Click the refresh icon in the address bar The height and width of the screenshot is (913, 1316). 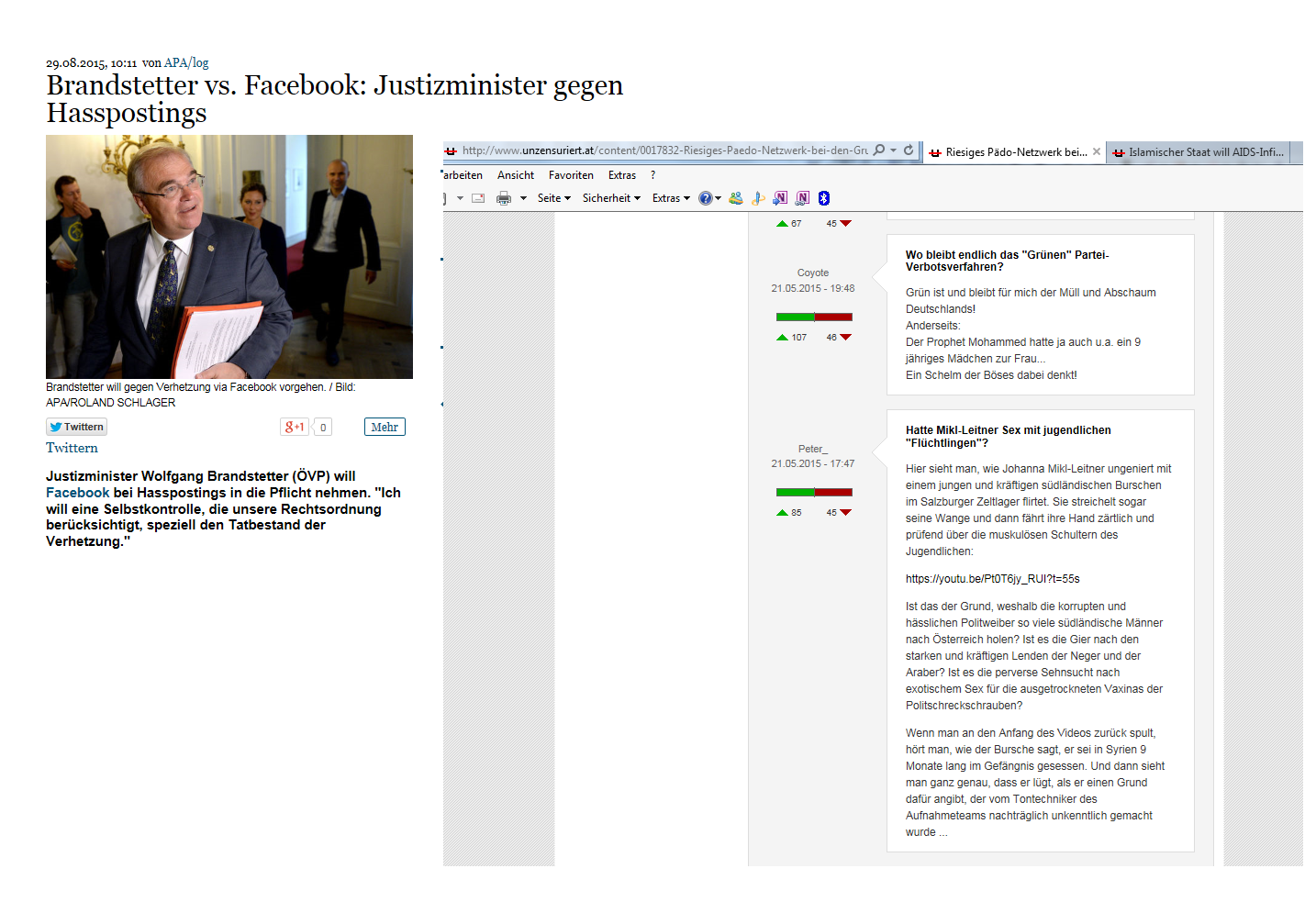(909, 150)
